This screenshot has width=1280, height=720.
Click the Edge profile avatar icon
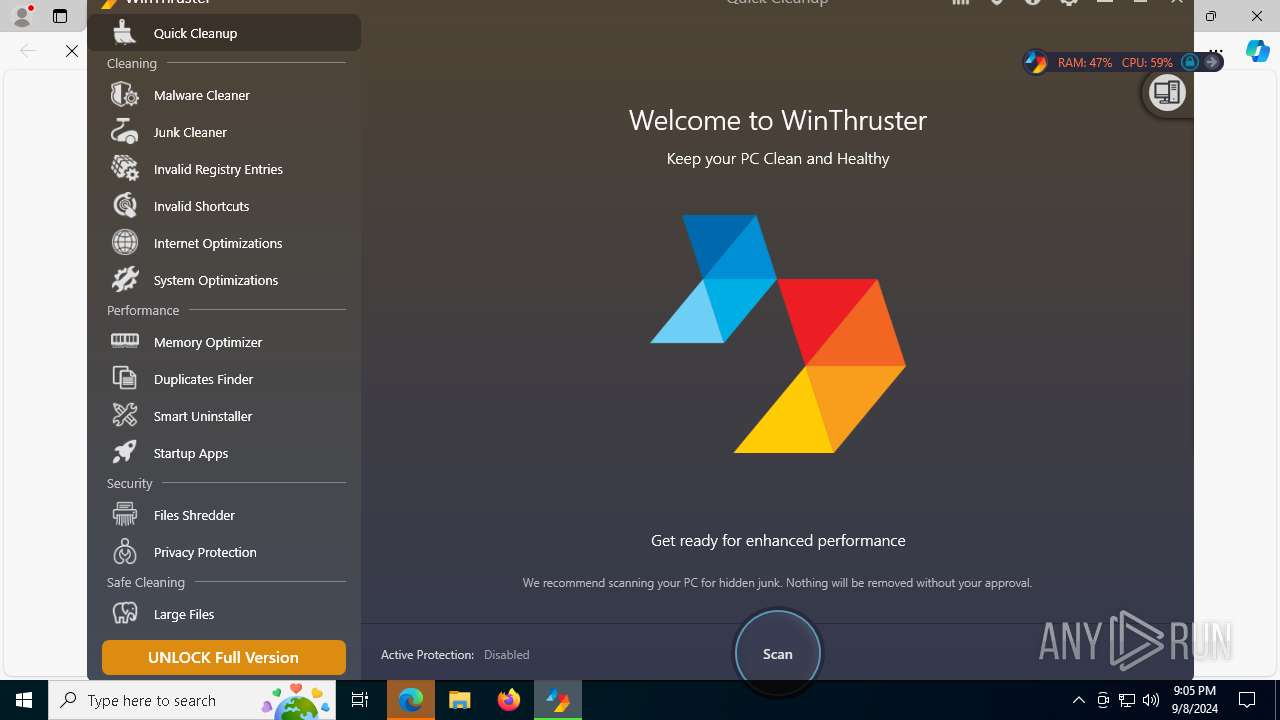tap(22, 16)
